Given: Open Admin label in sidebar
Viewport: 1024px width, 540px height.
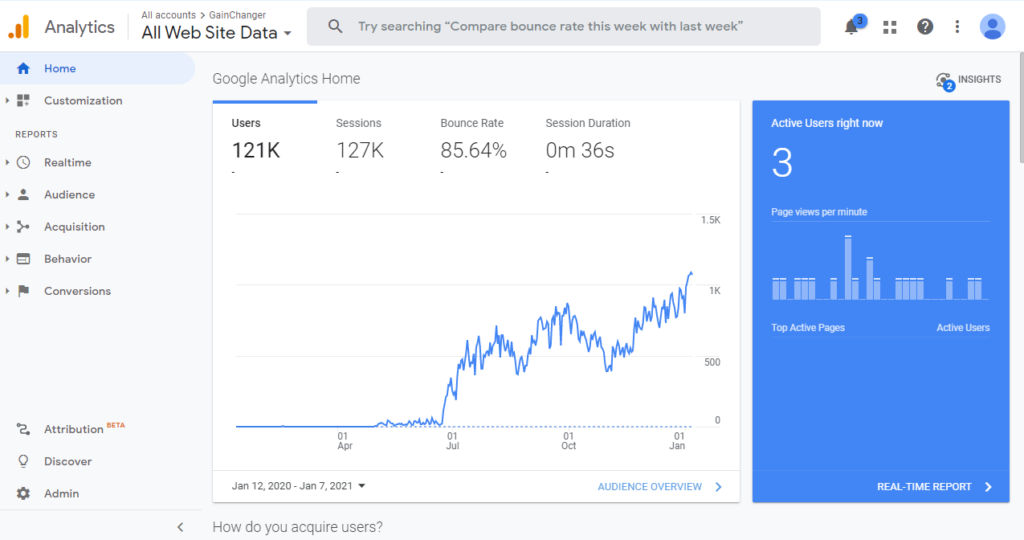Looking at the screenshot, I should click(x=61, y=494).
